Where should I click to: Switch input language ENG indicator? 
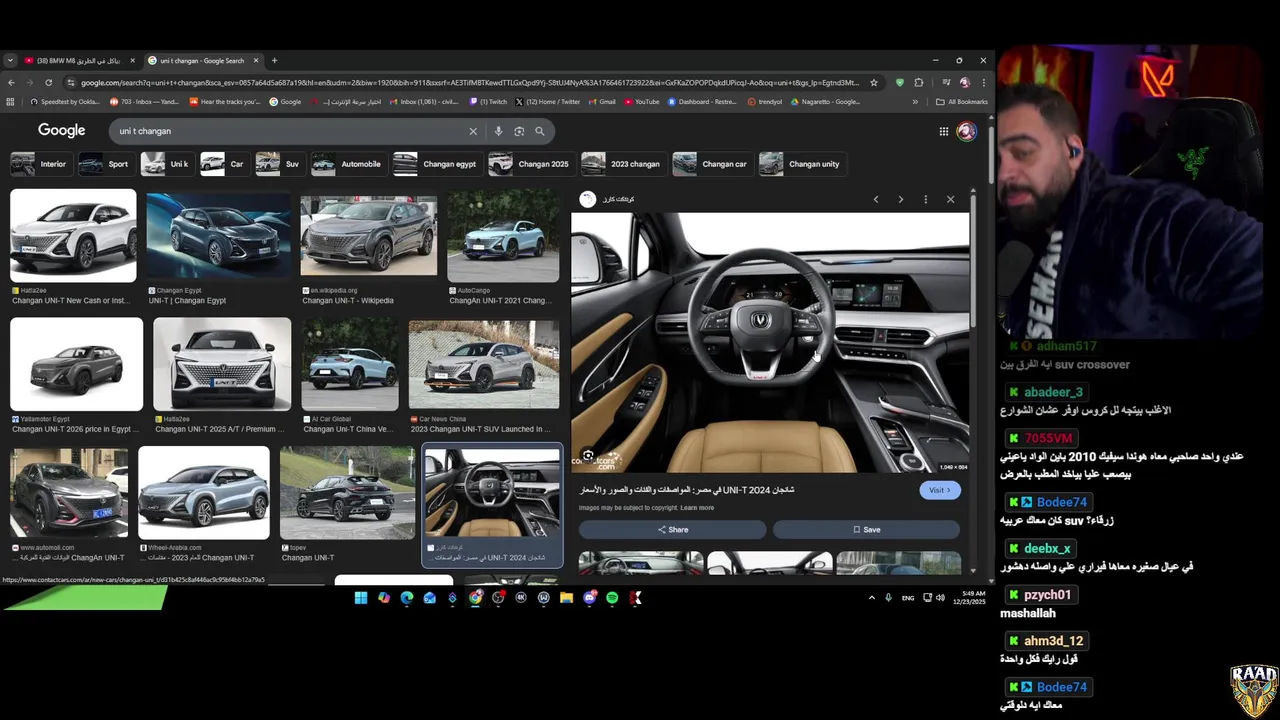click(908, 598)
